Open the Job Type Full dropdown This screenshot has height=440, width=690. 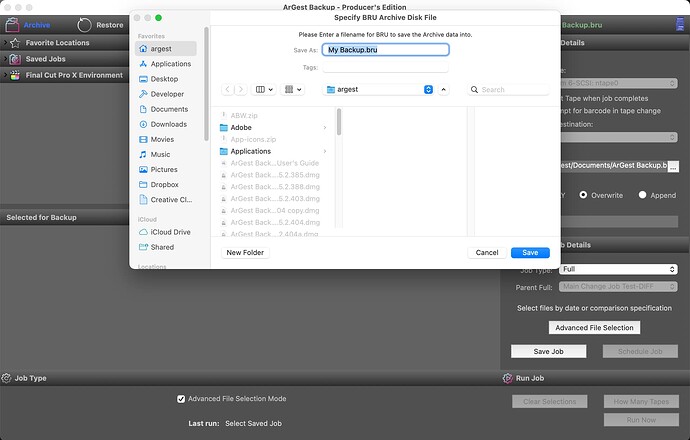618,269
